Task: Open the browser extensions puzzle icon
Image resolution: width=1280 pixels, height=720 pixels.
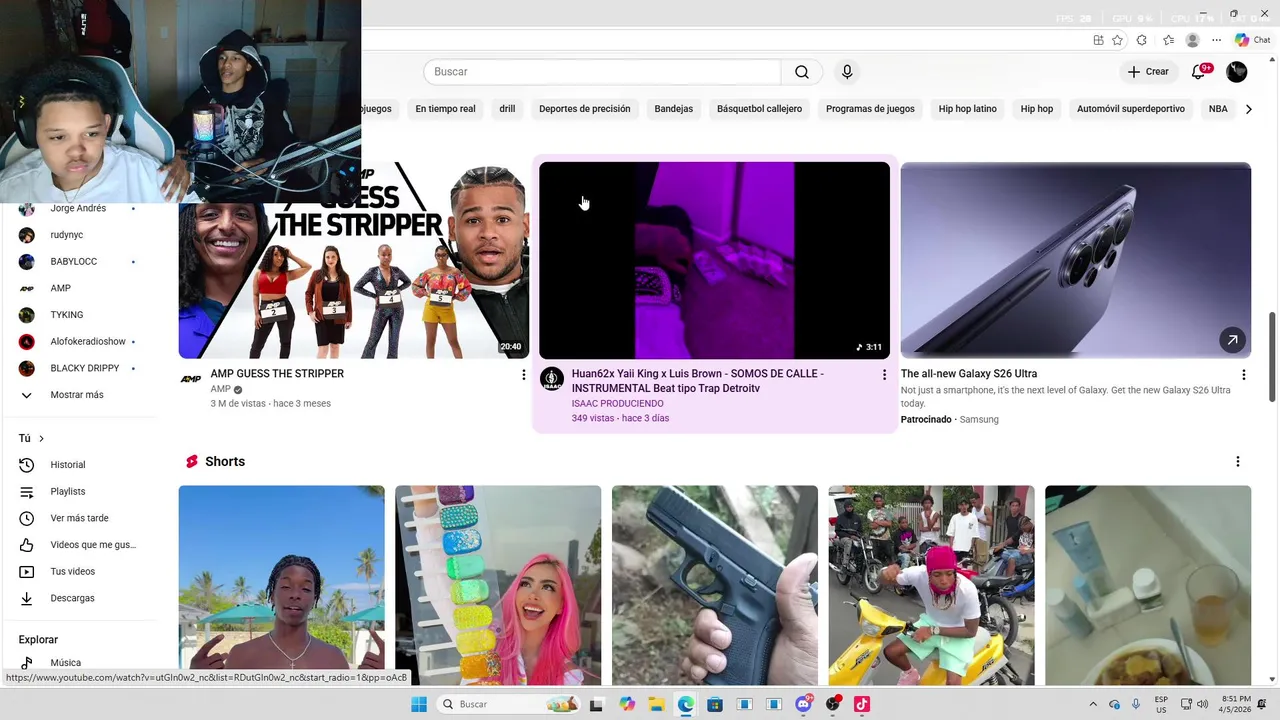Action: click(x=1141, y=40)
